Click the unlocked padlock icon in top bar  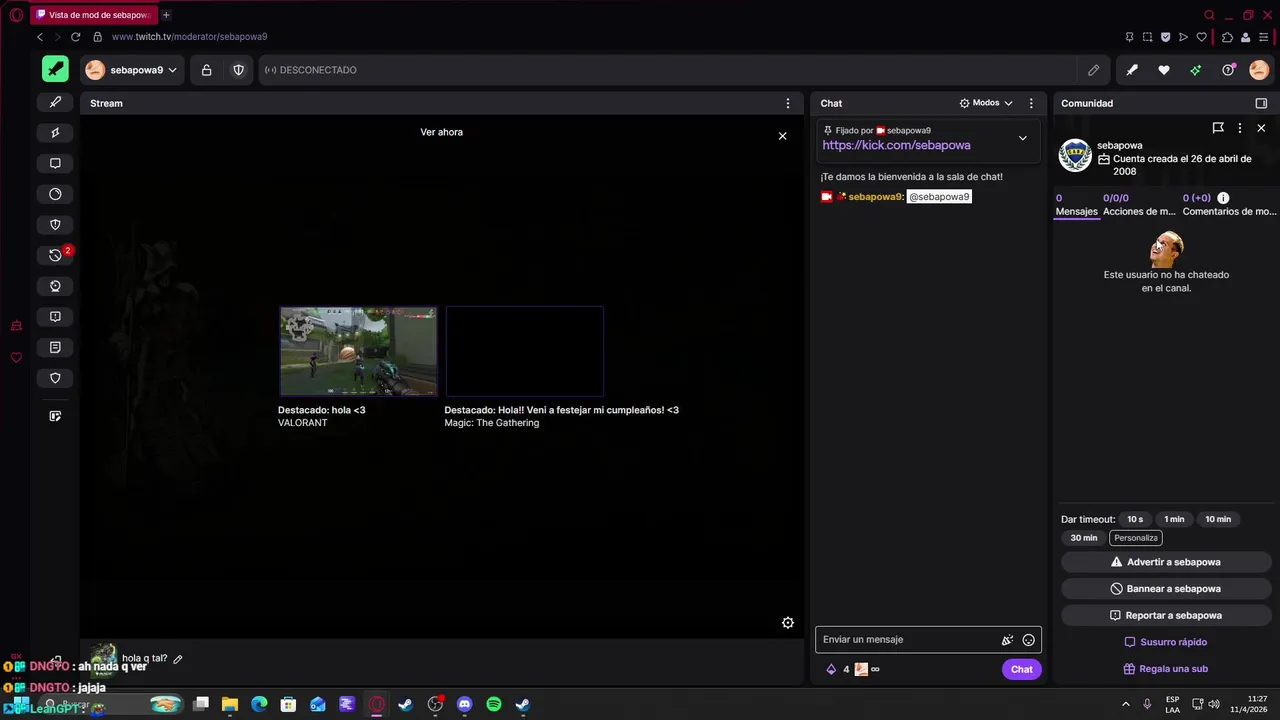206,70
